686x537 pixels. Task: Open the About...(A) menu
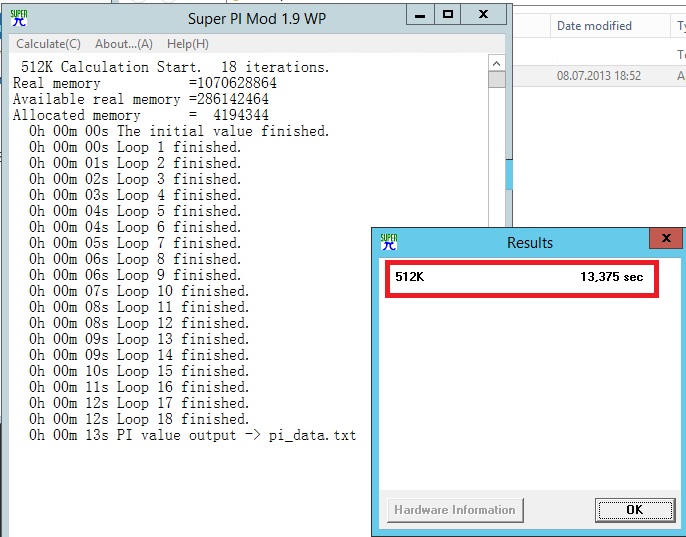click(x=124, y=44)
